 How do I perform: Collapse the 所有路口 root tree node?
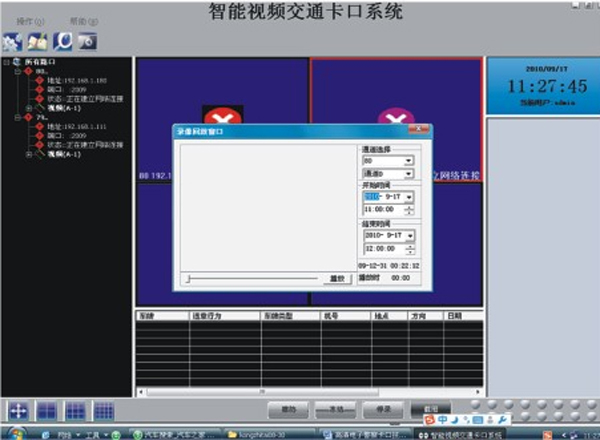click(x=6, y=62)
